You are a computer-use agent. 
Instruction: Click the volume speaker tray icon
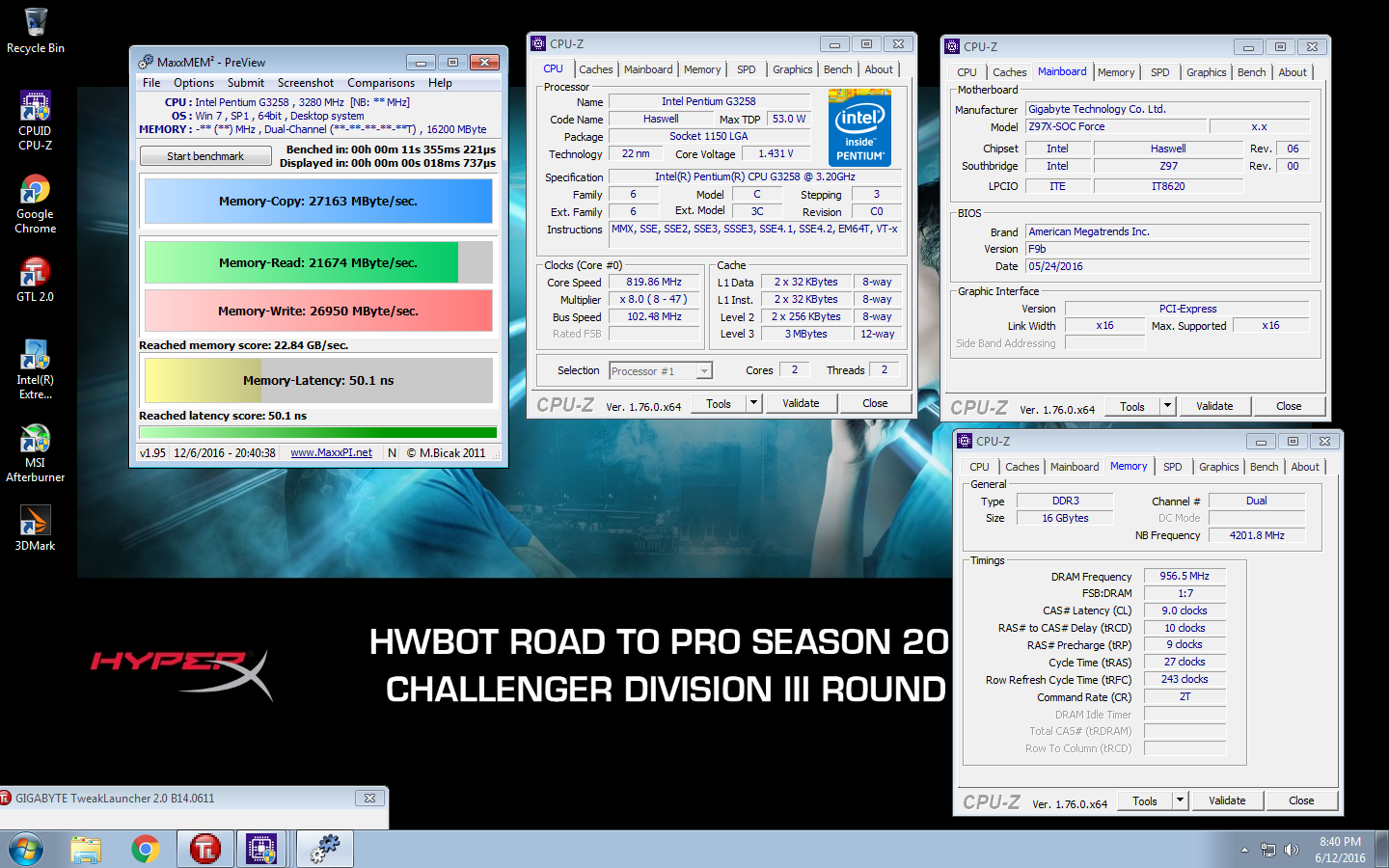1292,850
